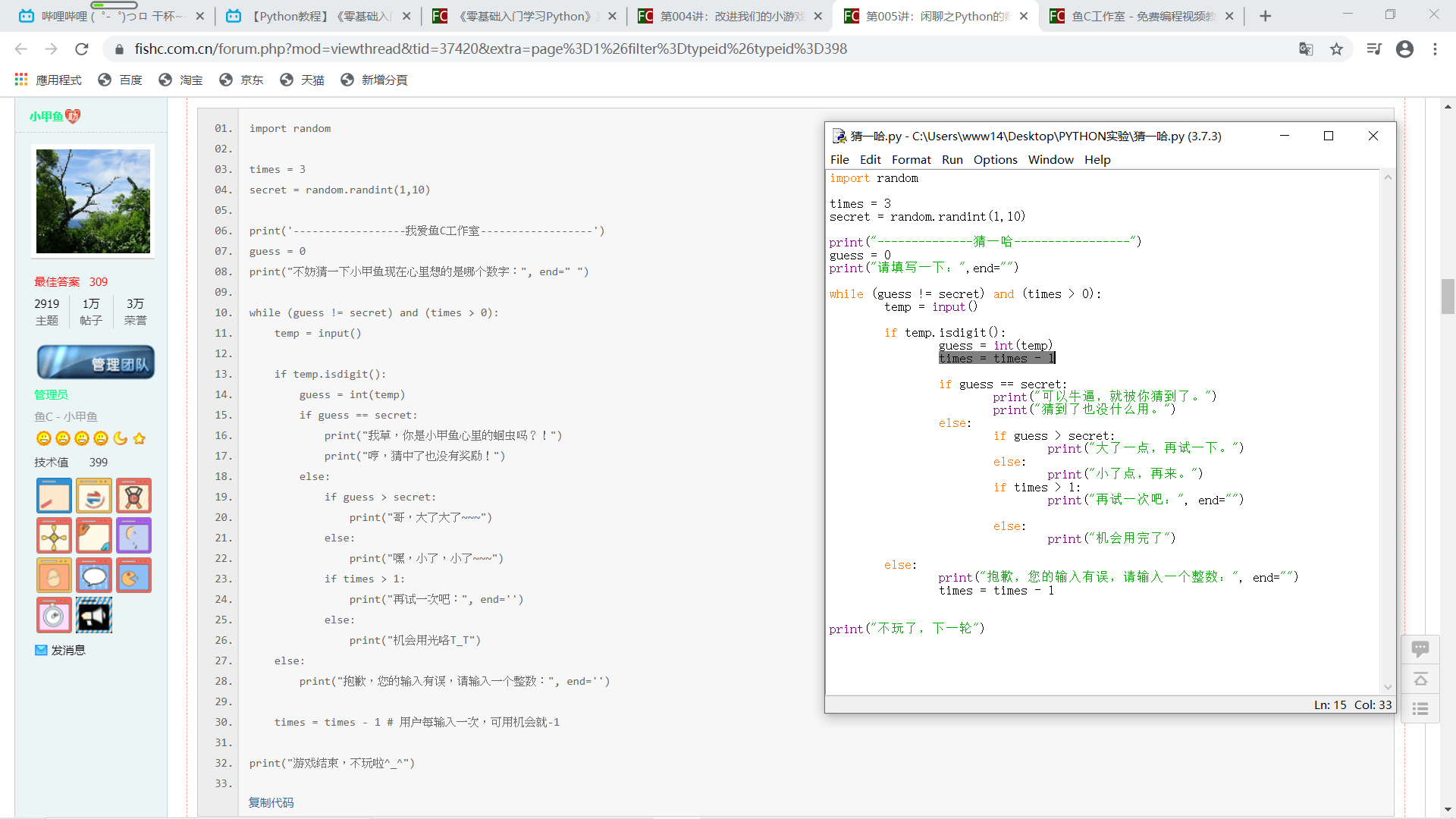Open the IDLE Run menu
This screenshot has width=1456, height=819.
coord(952,159)
